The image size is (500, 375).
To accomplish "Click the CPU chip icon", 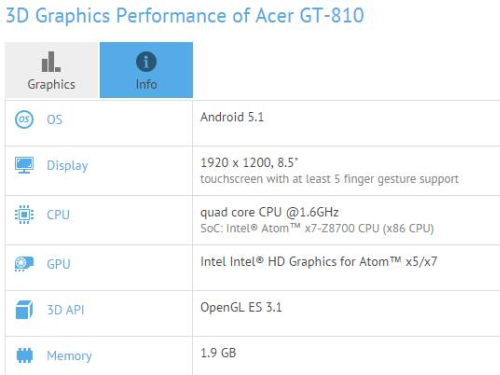I will [24, 214].
